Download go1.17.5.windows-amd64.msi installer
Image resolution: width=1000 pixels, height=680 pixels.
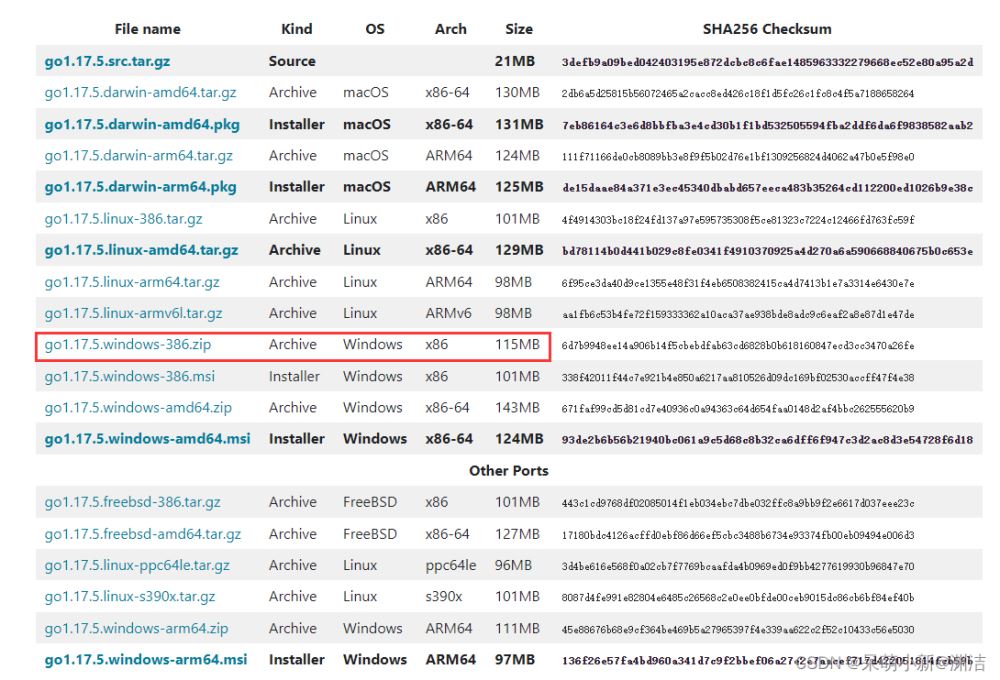point(147,439)
